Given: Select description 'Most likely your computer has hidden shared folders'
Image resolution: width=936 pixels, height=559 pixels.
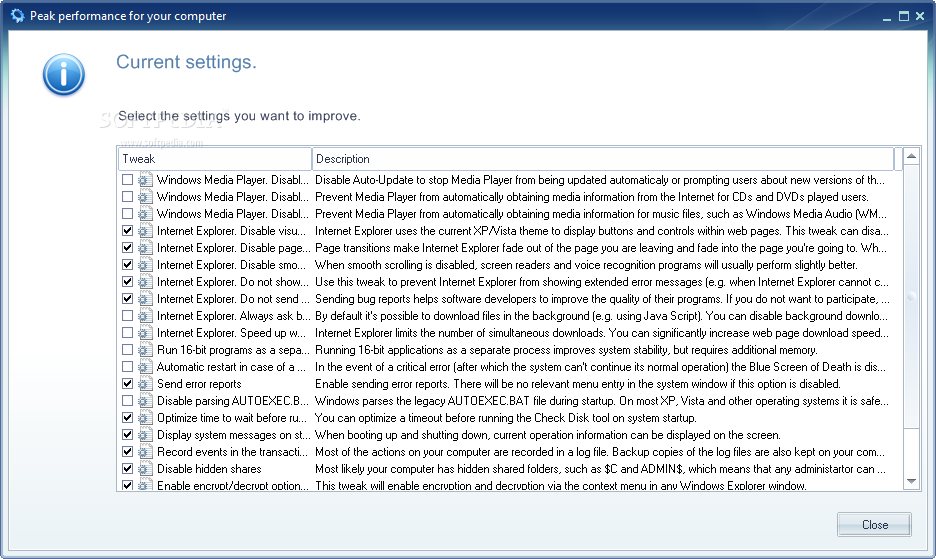Looking at the screenshot, I should point(602,469).
